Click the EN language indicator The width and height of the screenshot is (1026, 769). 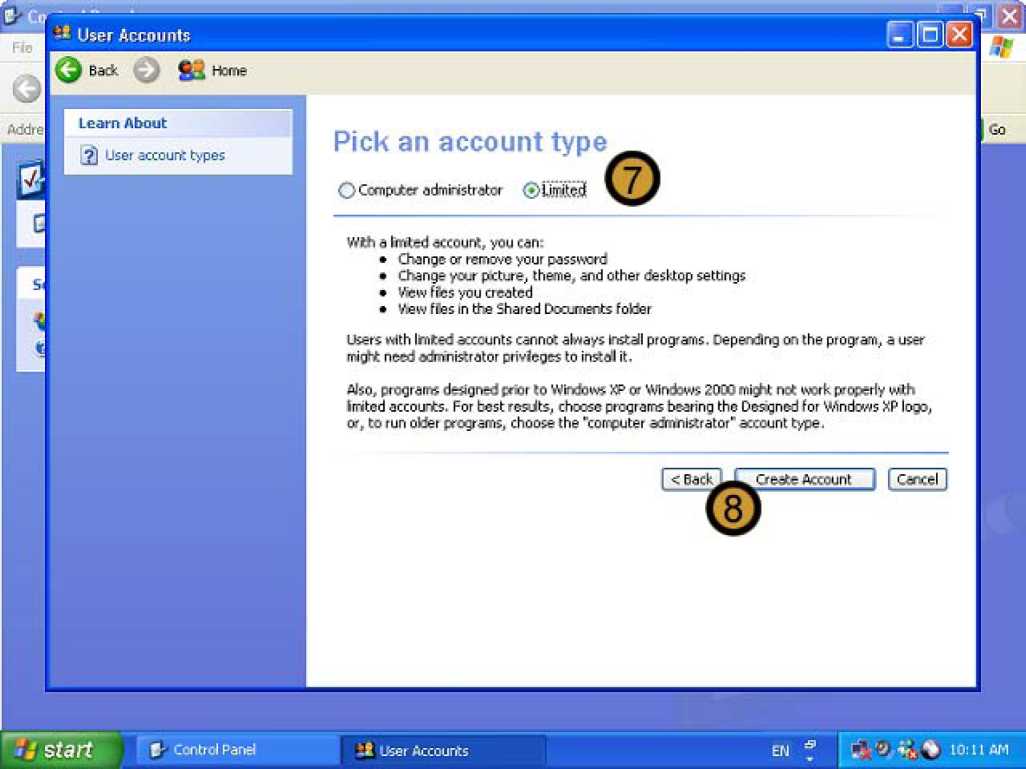tap(780, 751)
